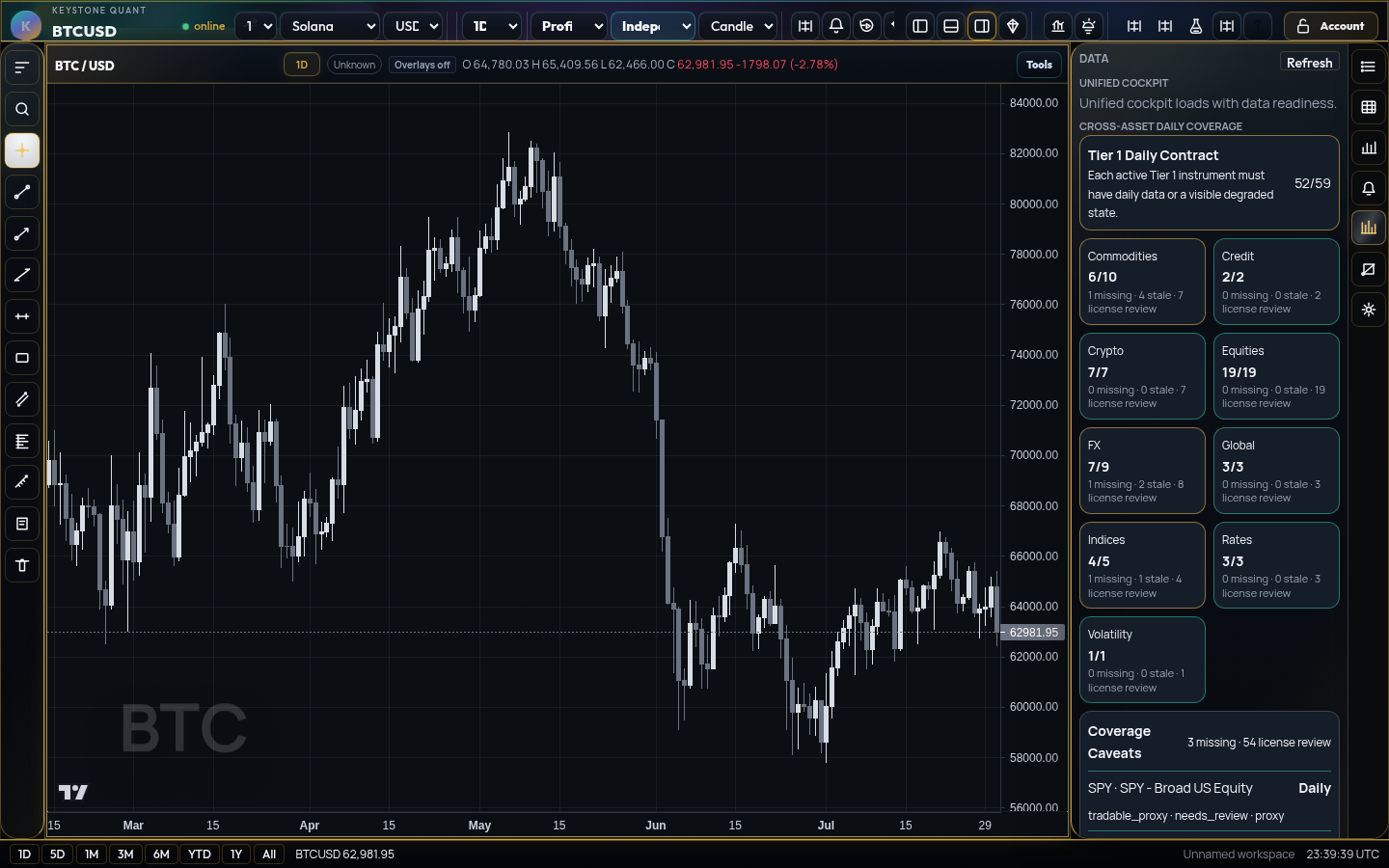This screenshot has width=1389, height=868.
Task: Open the Indep dropdown
Action: tap(653, 26)
